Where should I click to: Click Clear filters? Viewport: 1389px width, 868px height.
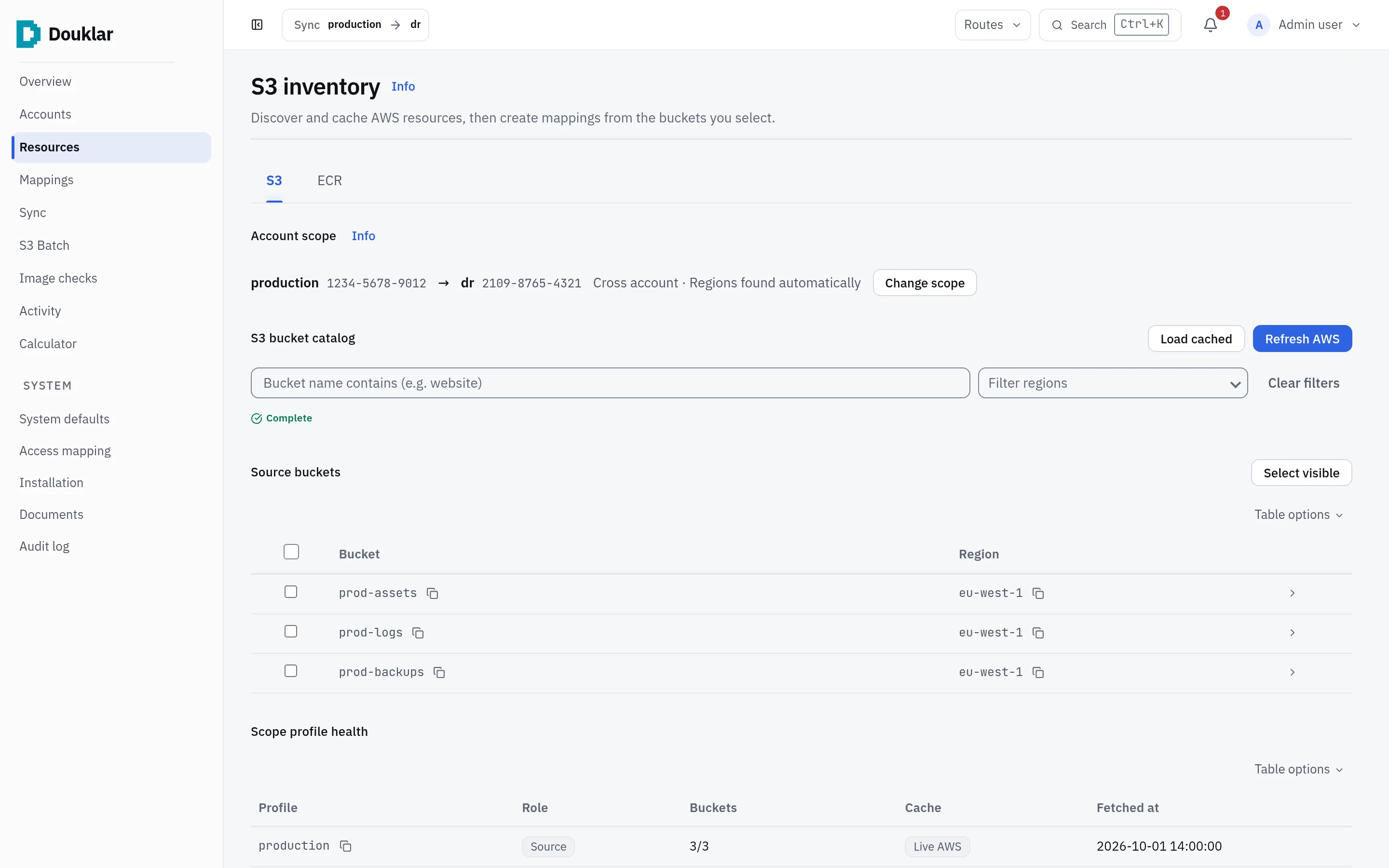click(x=1304, y=383)
